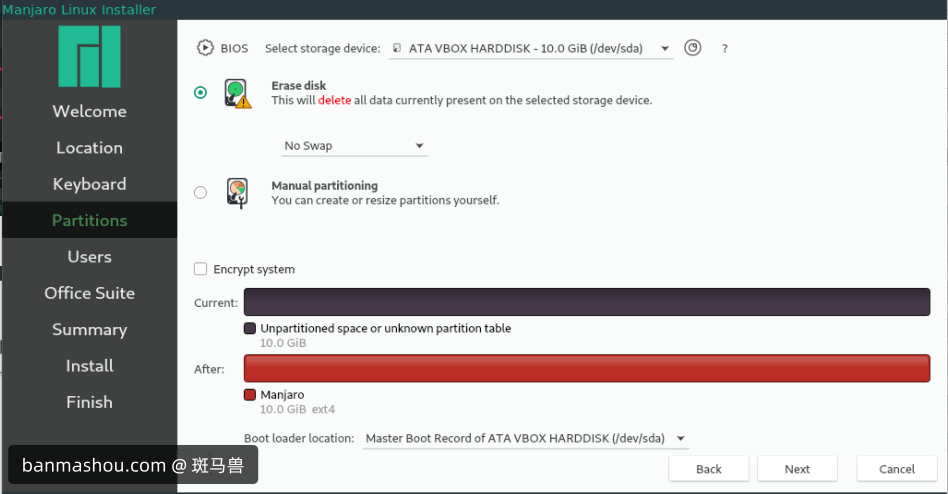Click the BIOS boot environment icon

click(x=205, y=48)
